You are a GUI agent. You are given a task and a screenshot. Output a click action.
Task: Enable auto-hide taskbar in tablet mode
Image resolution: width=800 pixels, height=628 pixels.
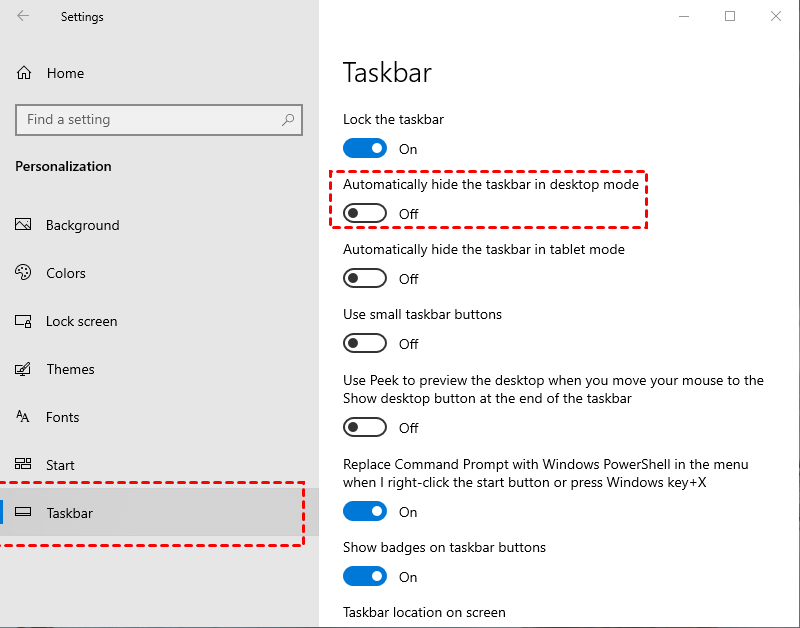coord(365,278)
